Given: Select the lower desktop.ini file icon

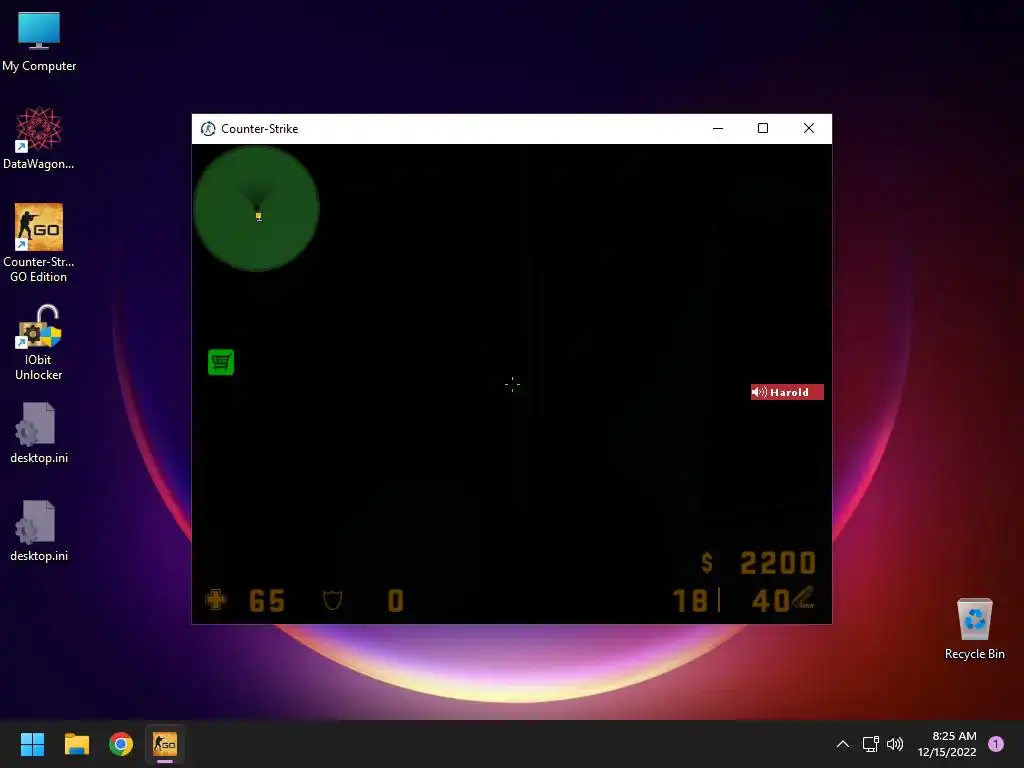Looking at the screenshot, I should point(39,532).
